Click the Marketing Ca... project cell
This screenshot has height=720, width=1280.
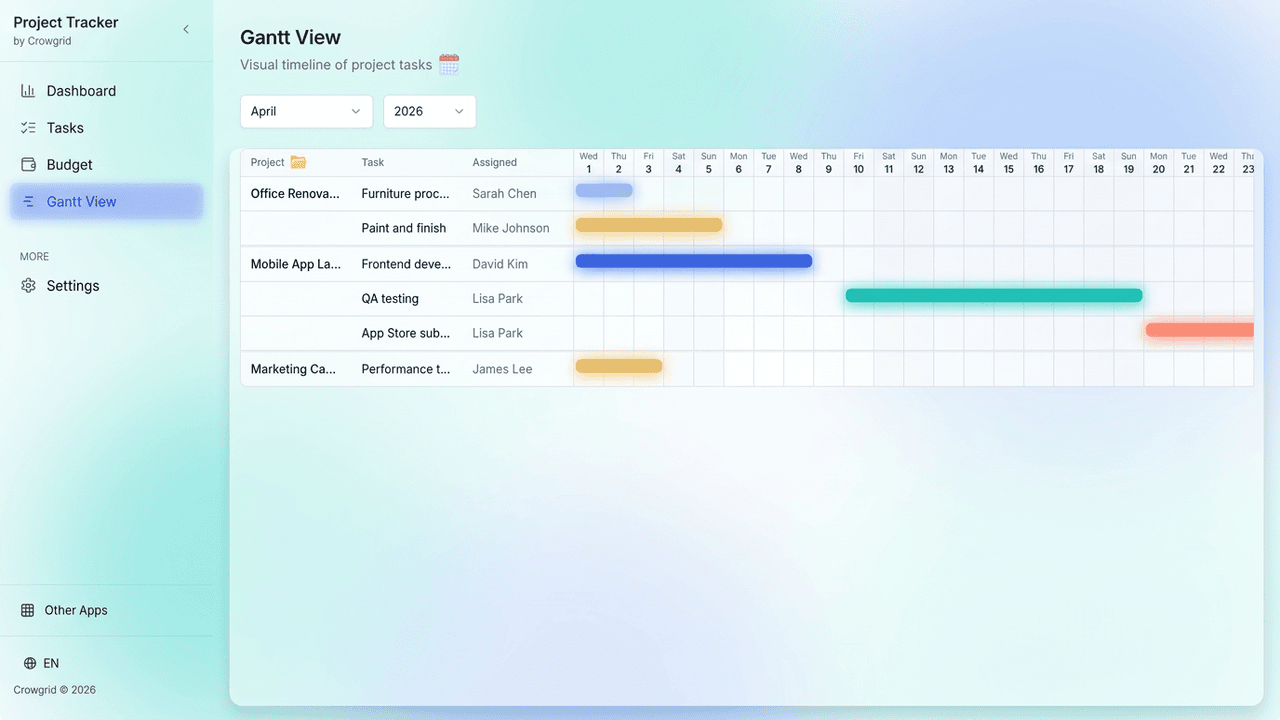click(294, 369)
